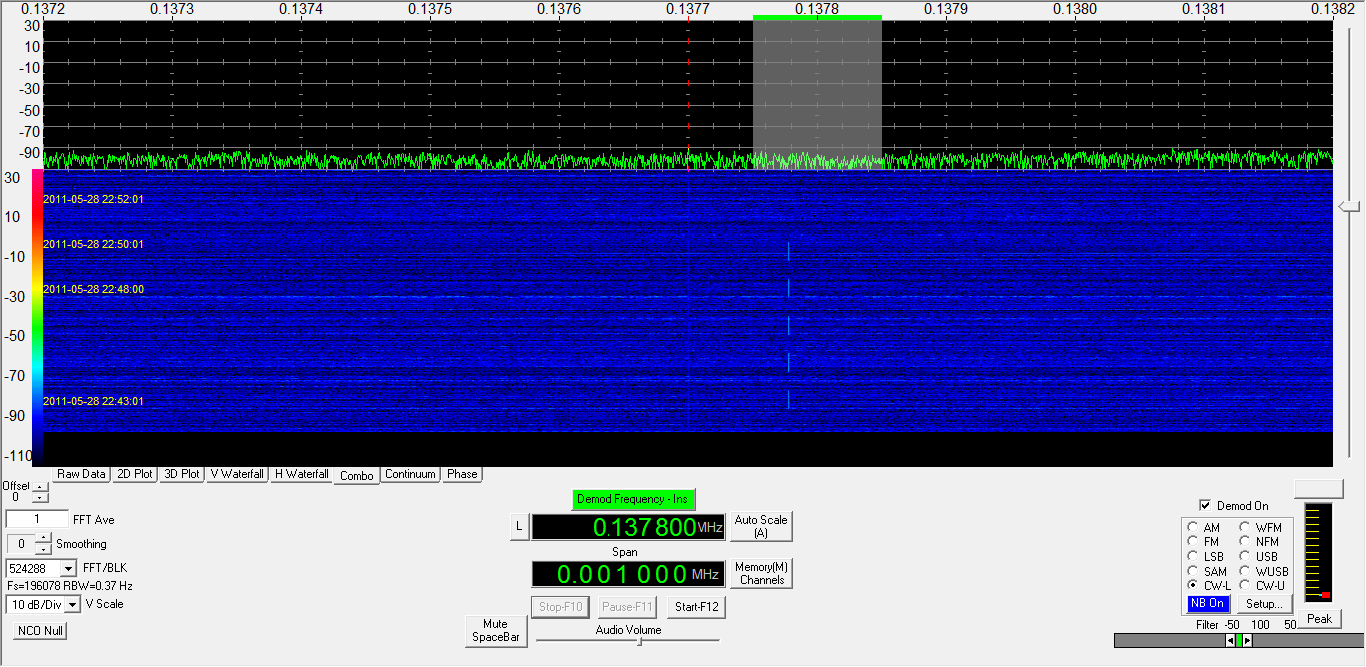Open the V Scale dB/Div dropdown
The height and width of the screenshot is (667, 1366).
pyautogui.click(x=72, y=604)
